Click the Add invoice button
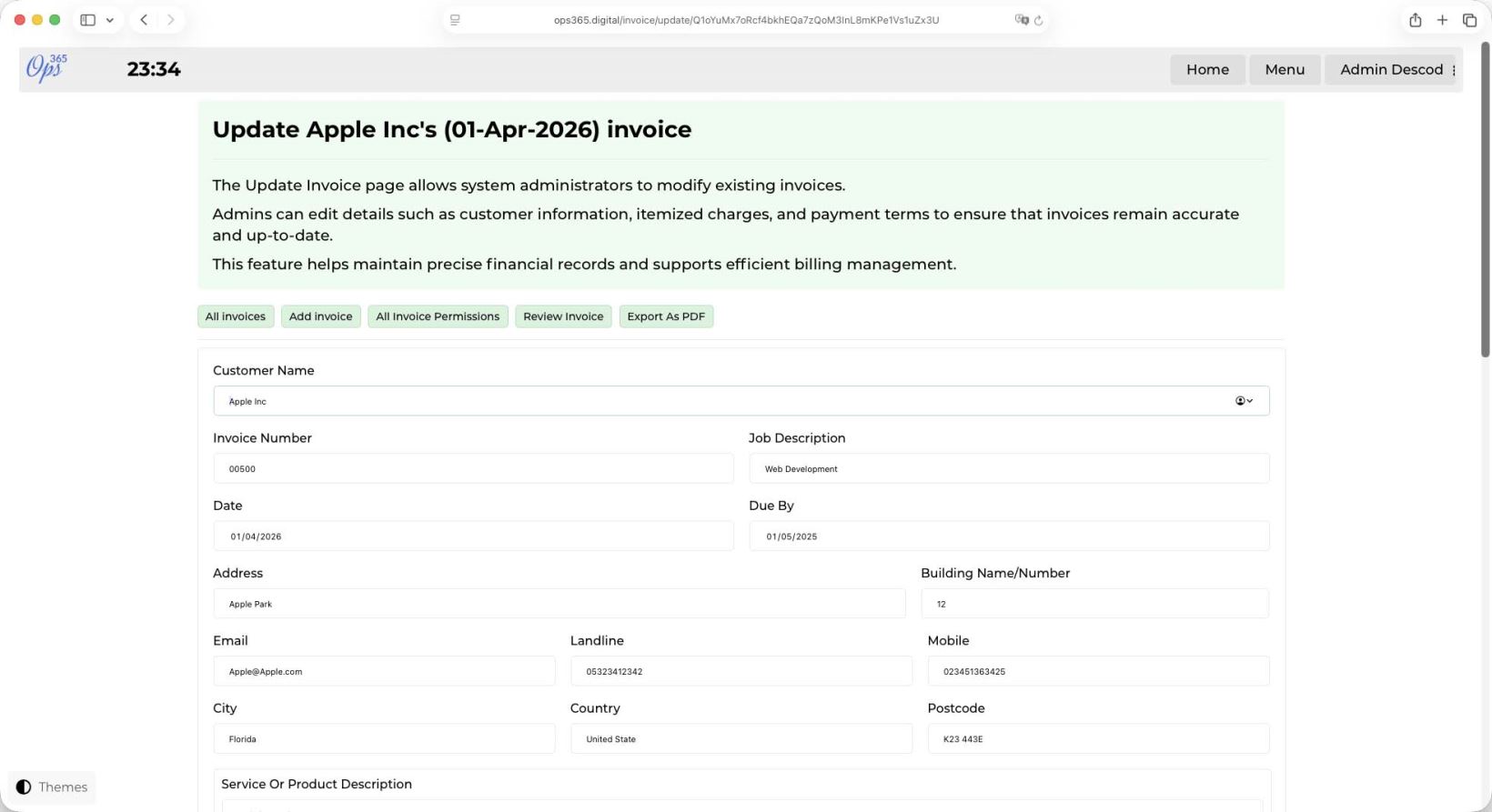This screenshot has height=812, width=1492. click(x=320, y=316)
